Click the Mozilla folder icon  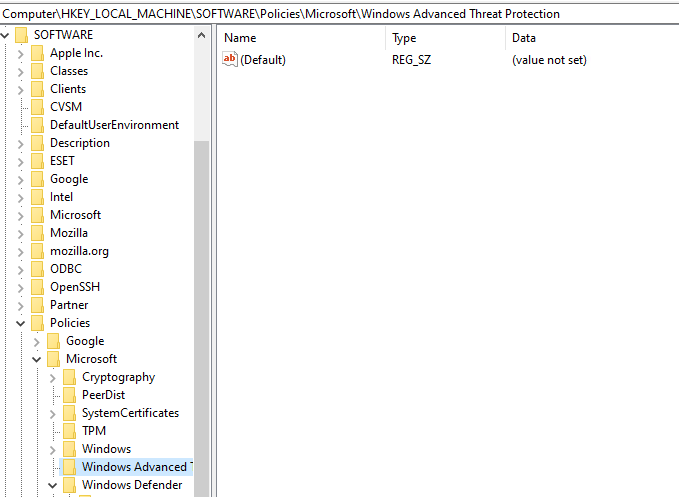(x=37, y=233)
